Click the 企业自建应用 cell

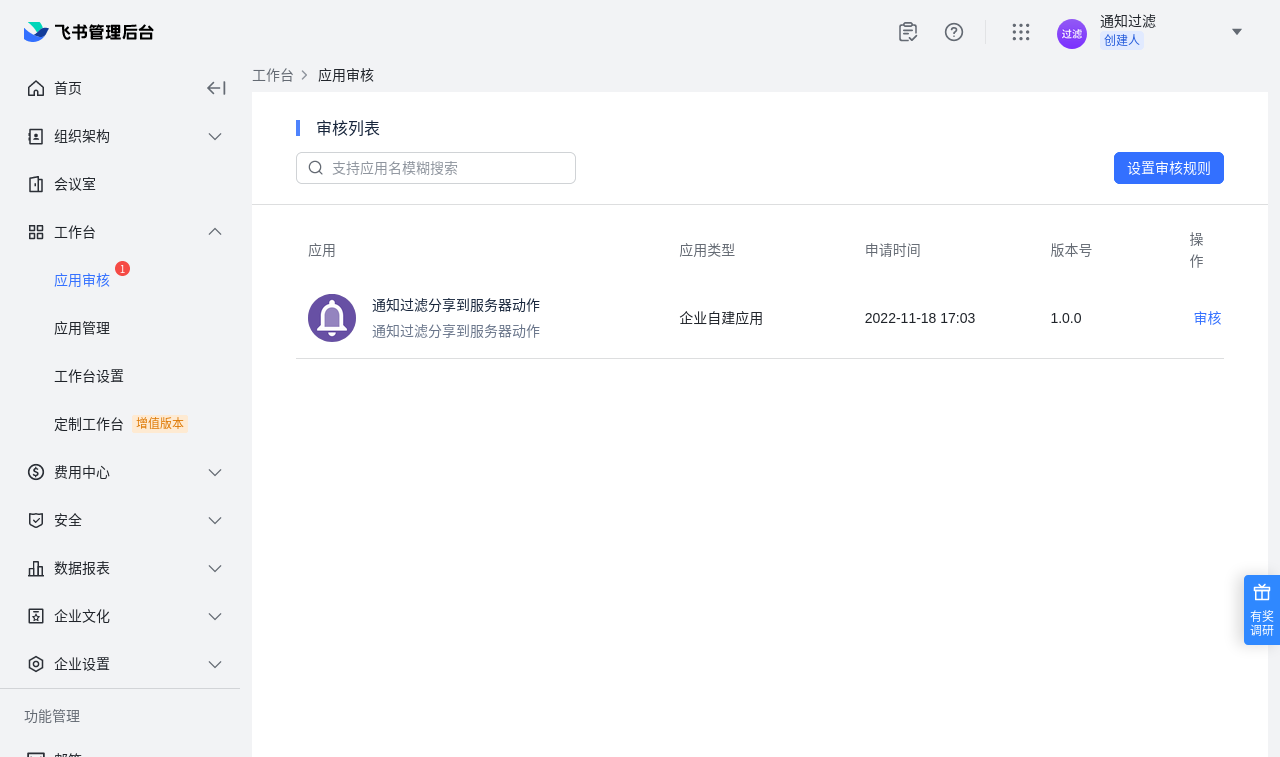[721, 318]
